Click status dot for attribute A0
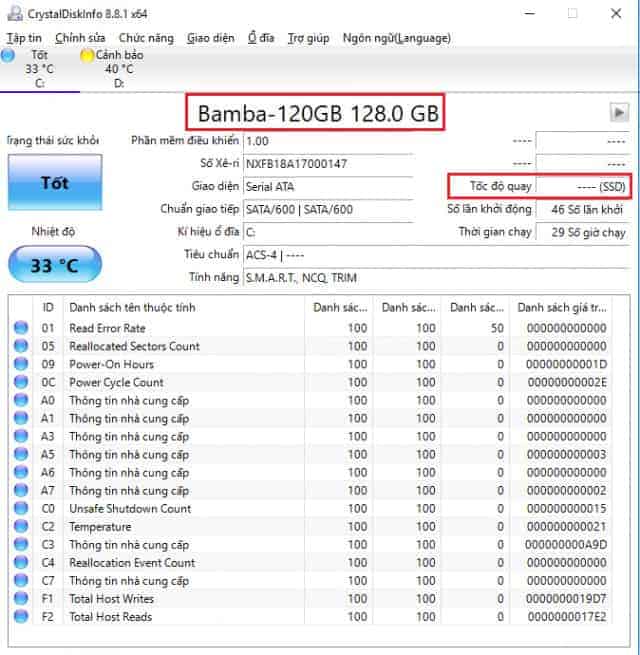Screen dimensions: 640x655 [21, 400]
